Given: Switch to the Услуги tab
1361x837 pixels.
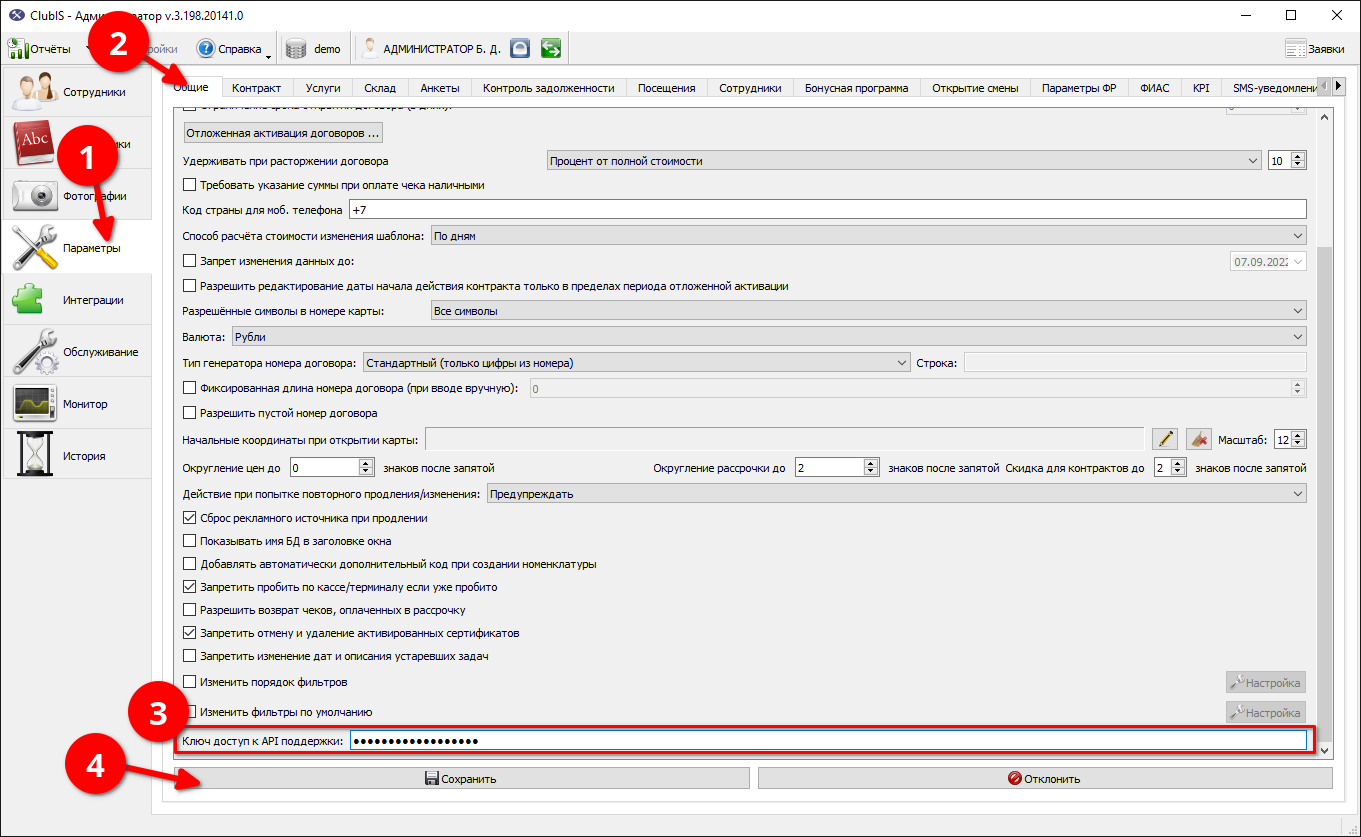Looking at the screenshot, I should pyautogui.click(x=323, y=88).
